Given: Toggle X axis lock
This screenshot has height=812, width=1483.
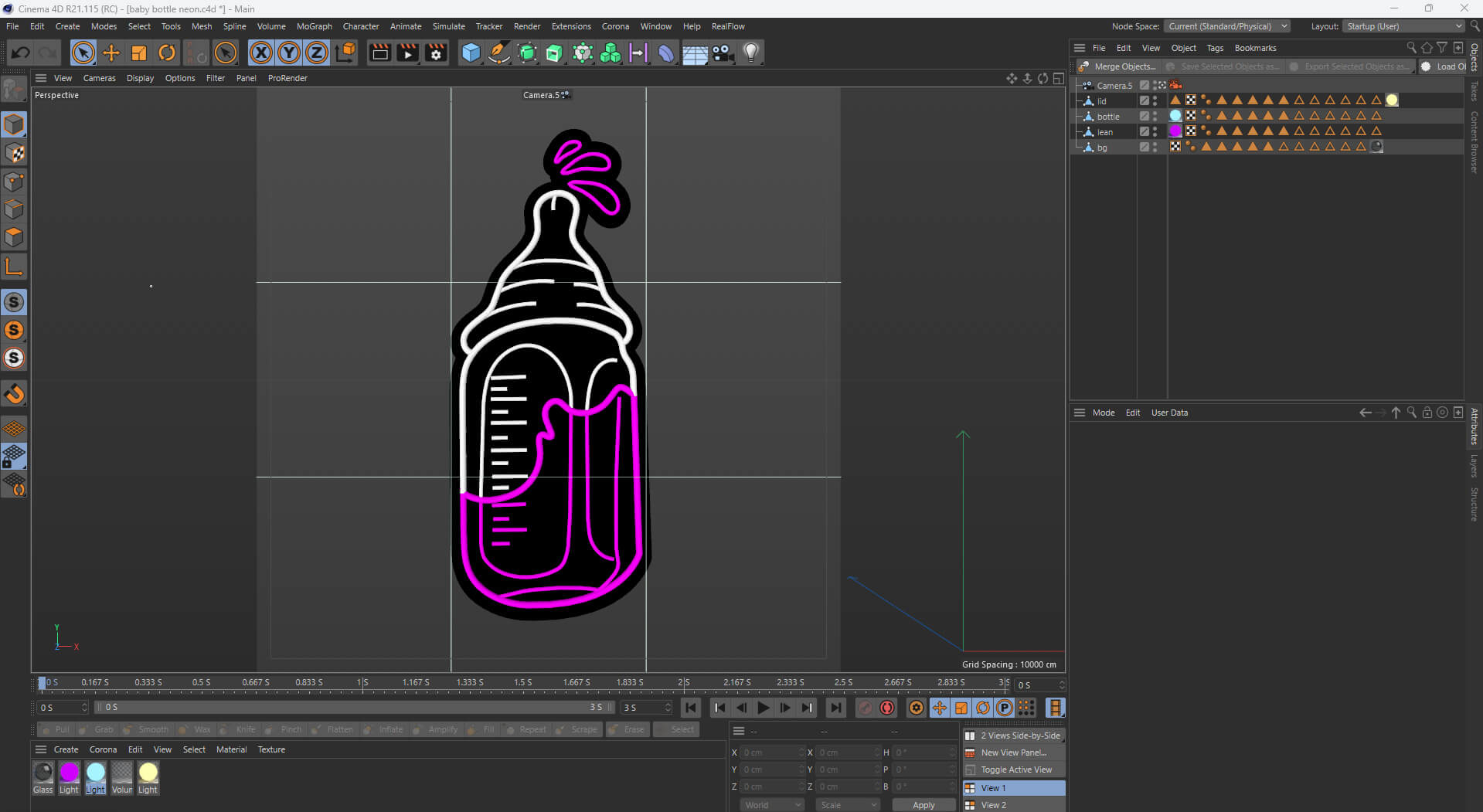Looking at the screenshot, I should (x=261, y=53).
